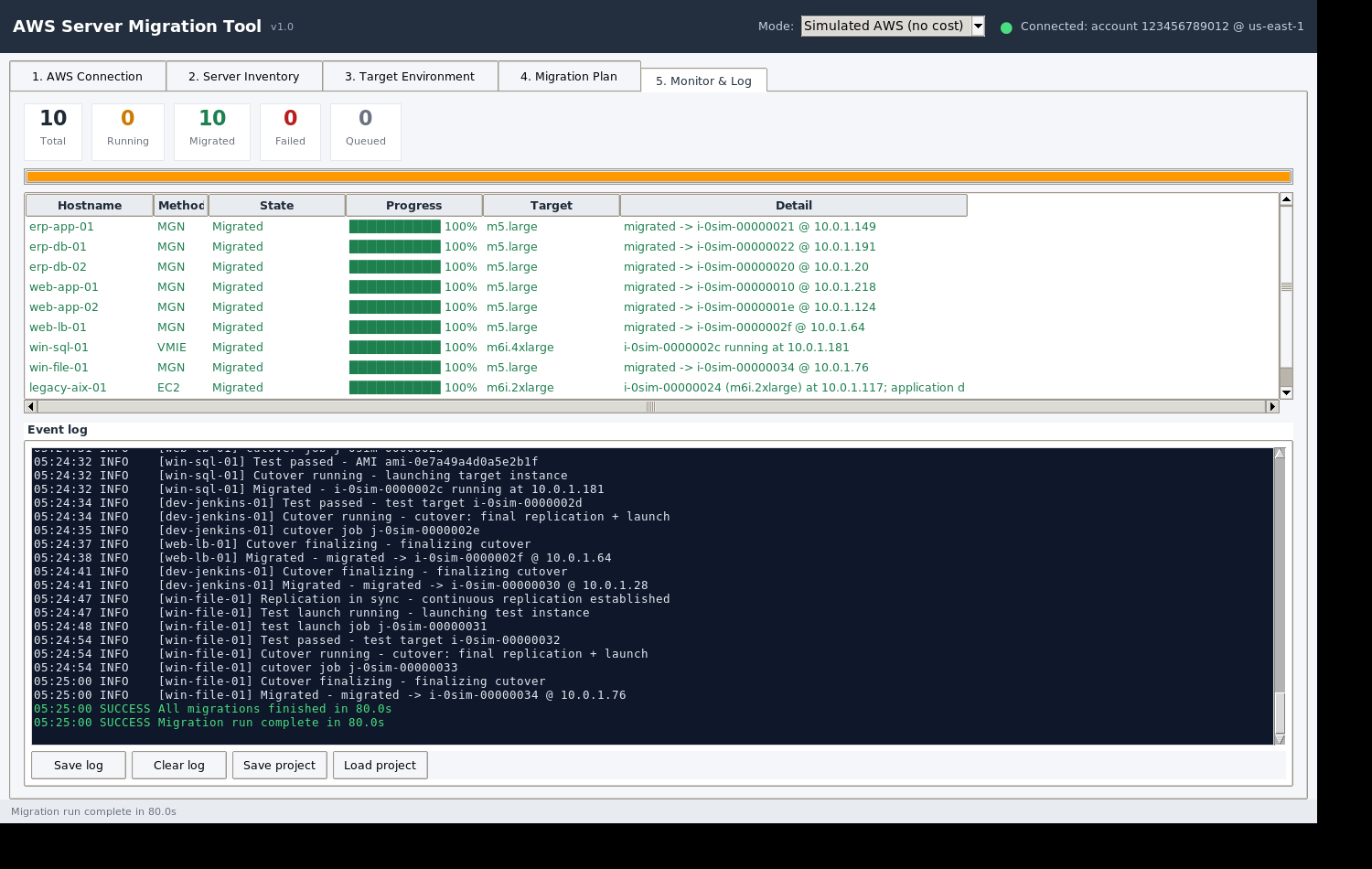Sort by the Target column header
The width and height of the screenshot is (1372, 869).
pyautogui.click(x=552, y=206)
